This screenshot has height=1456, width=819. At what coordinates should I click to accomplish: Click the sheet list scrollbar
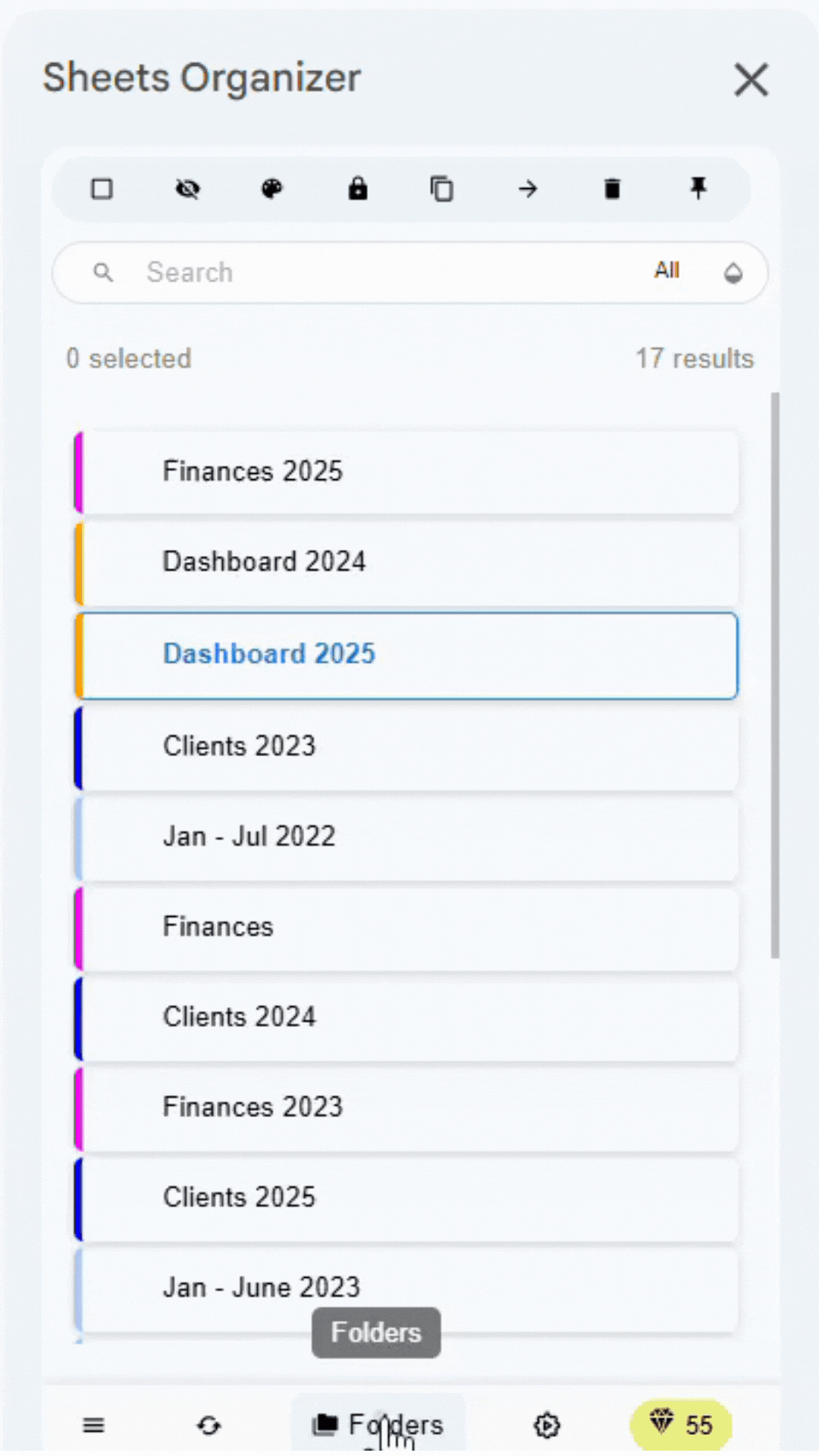coord(774,675)
